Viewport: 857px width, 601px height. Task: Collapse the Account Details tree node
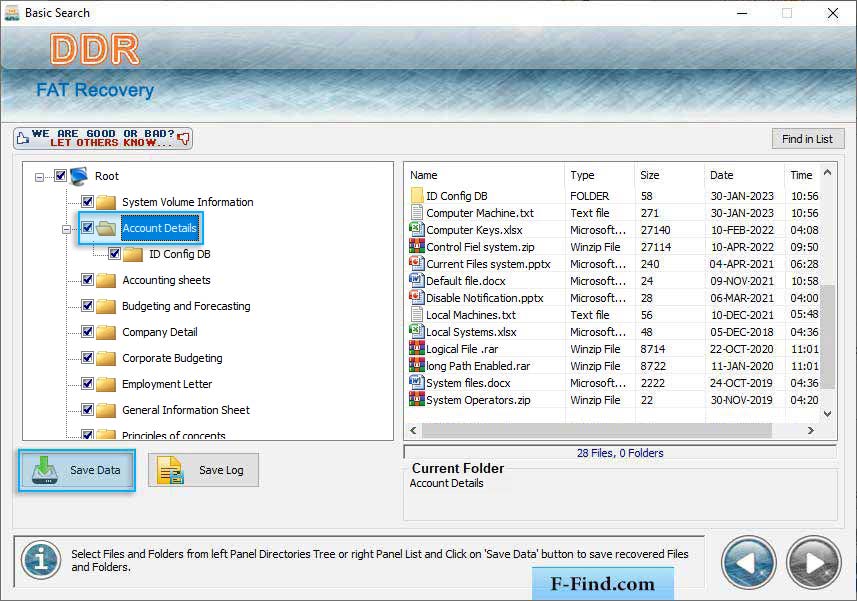[x=66, y=229]
